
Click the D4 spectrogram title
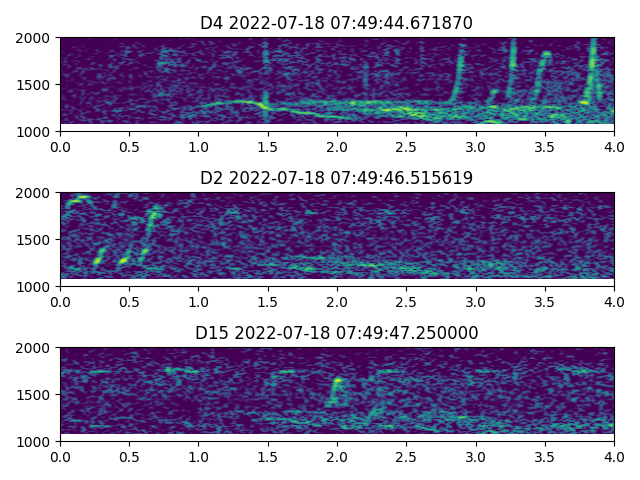pyautogui.click(x=336, y=23)
